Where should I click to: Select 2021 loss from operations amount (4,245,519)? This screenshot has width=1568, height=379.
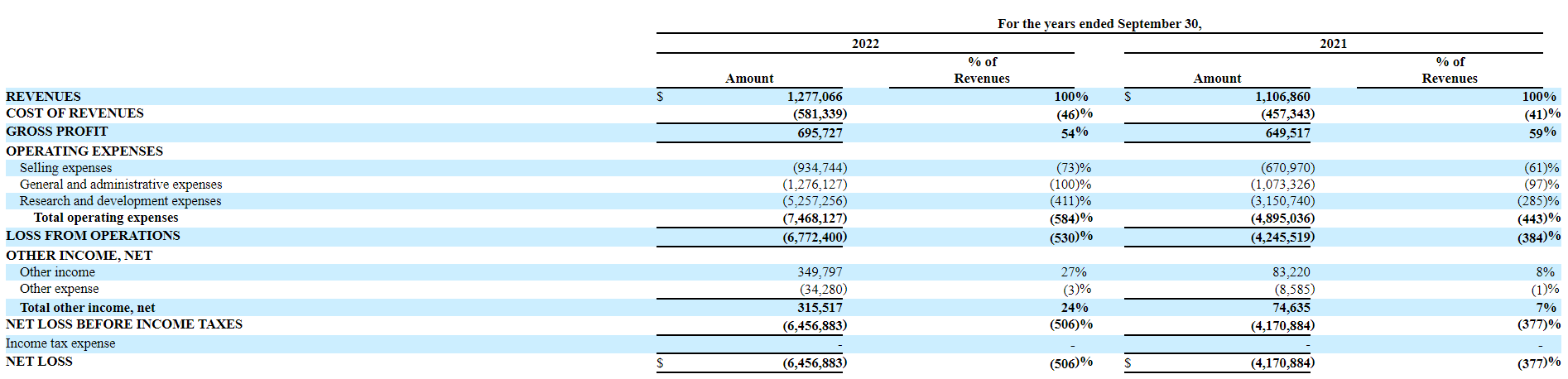(x=1282, y=237)
